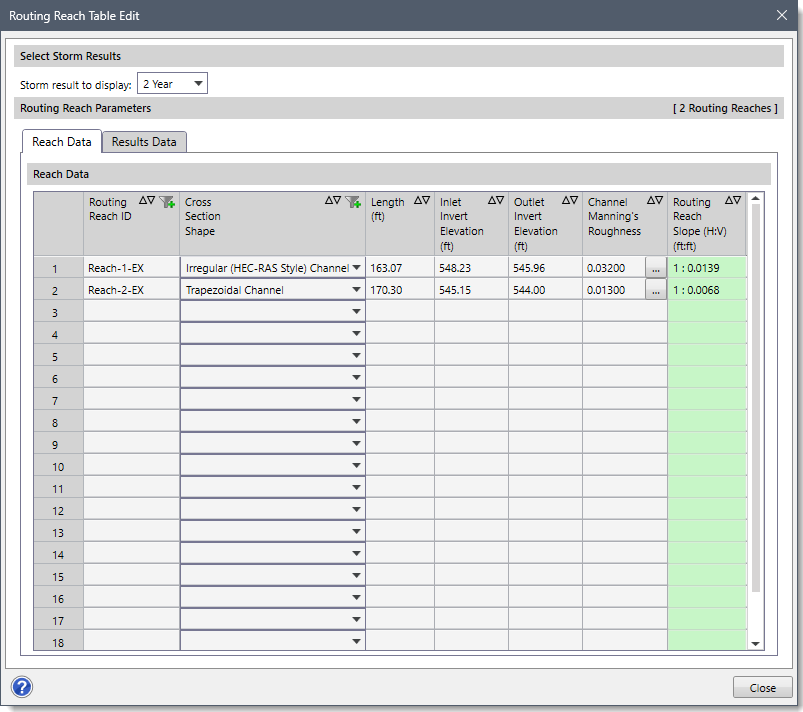Select the Reach-1-EX ID cell
The width and height of the screenshot is (803, 712).
pos(132,268)
